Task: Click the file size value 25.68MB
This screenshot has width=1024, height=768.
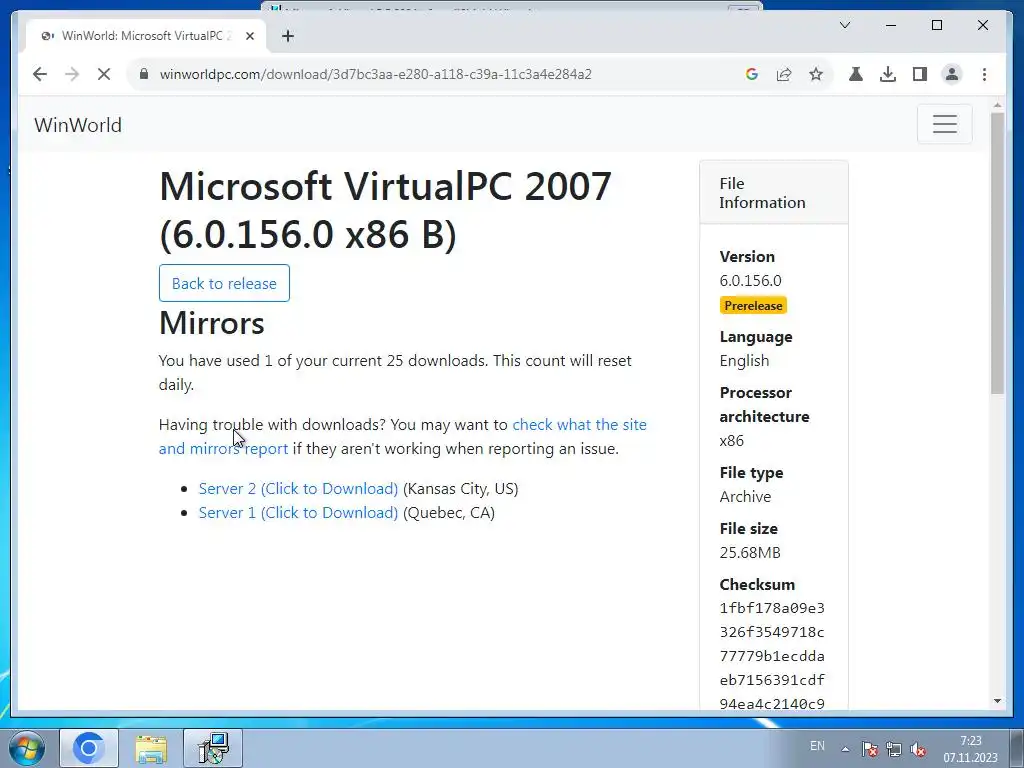Action: point(750,552)
